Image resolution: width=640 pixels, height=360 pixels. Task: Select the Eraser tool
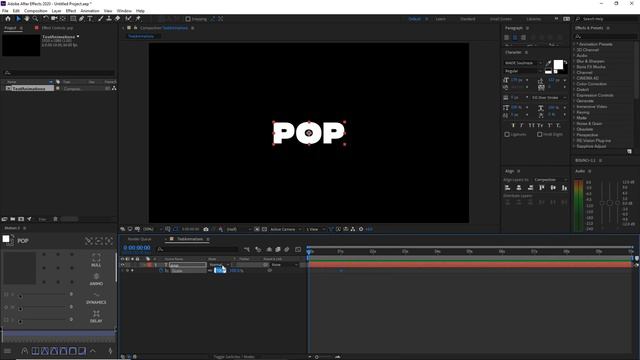click(x=118, y=19)
